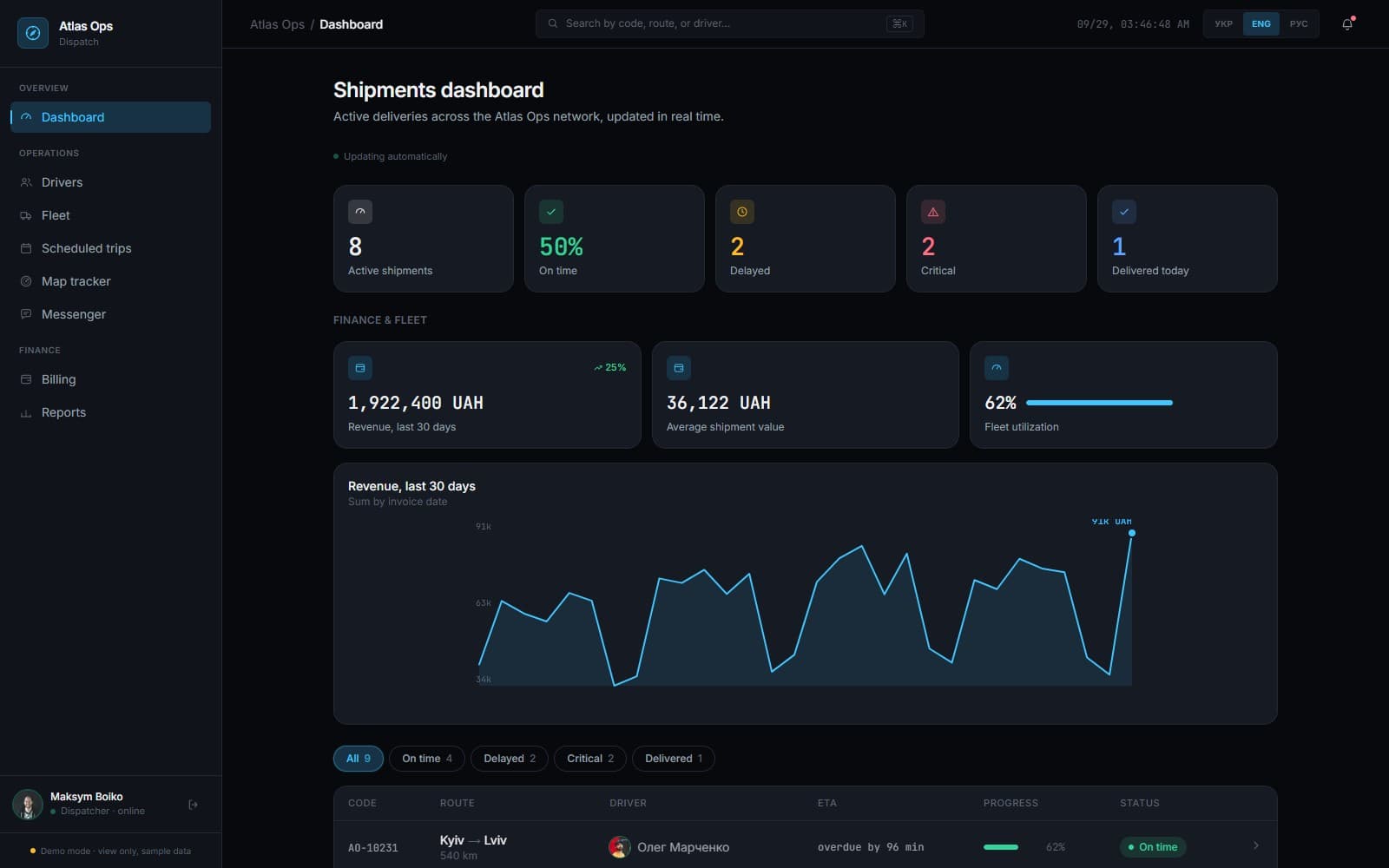
Task: Click the Billing card icon
Action: [x=26, y=379]
